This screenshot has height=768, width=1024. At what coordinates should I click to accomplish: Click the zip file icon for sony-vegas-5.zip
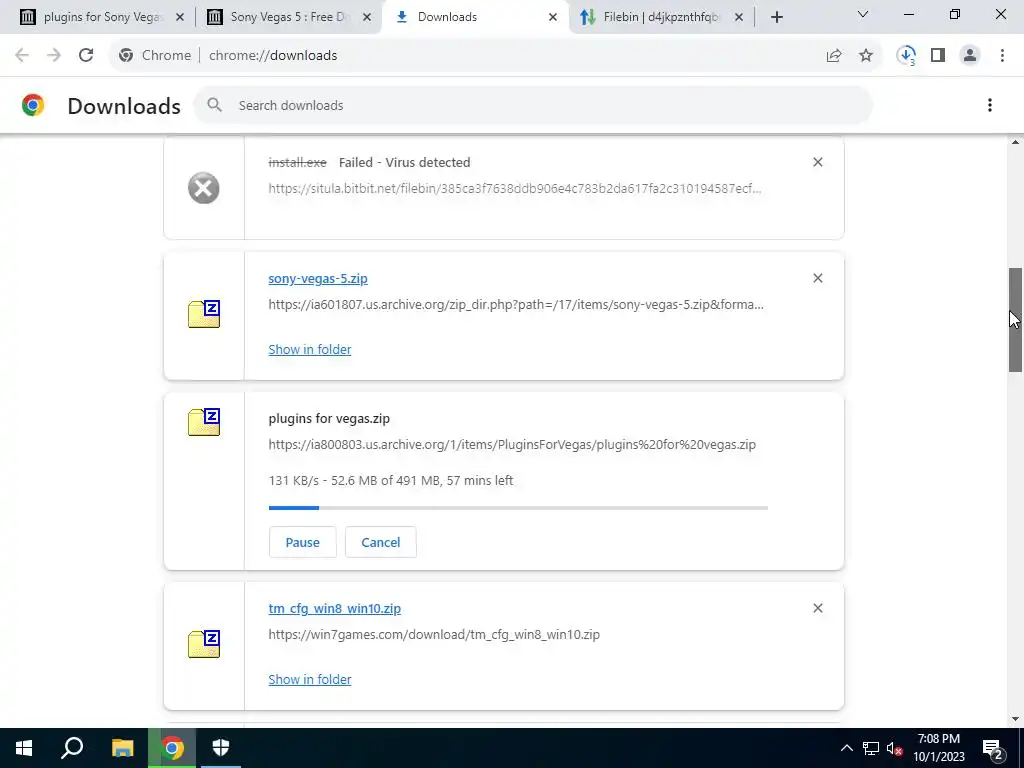coord(204,314)
